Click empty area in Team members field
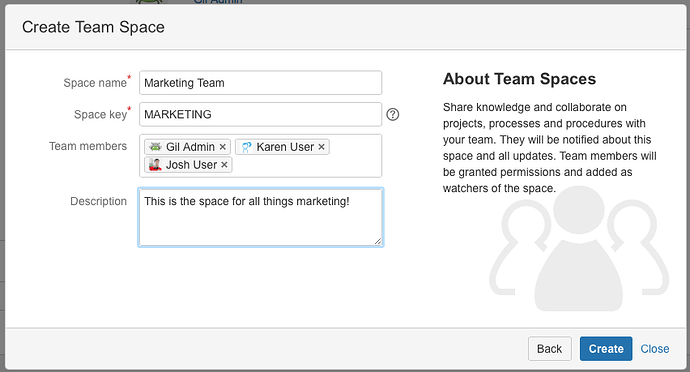The image size is (690, 372). click(308, 165)
